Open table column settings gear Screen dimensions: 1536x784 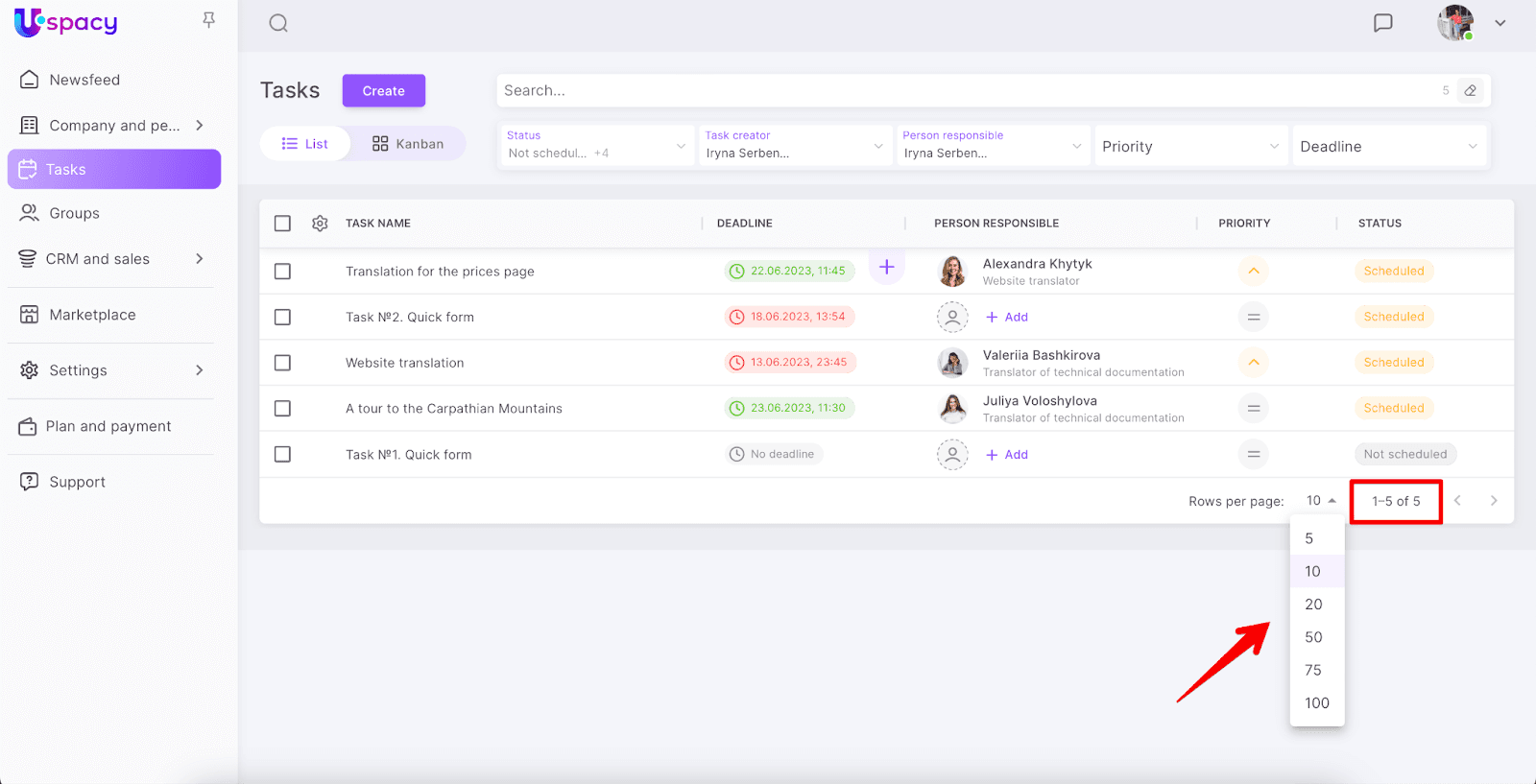(x=320, y=224)
